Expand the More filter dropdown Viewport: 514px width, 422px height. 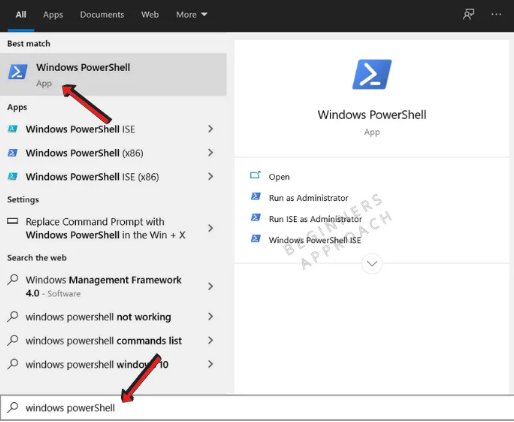[192, 15]
